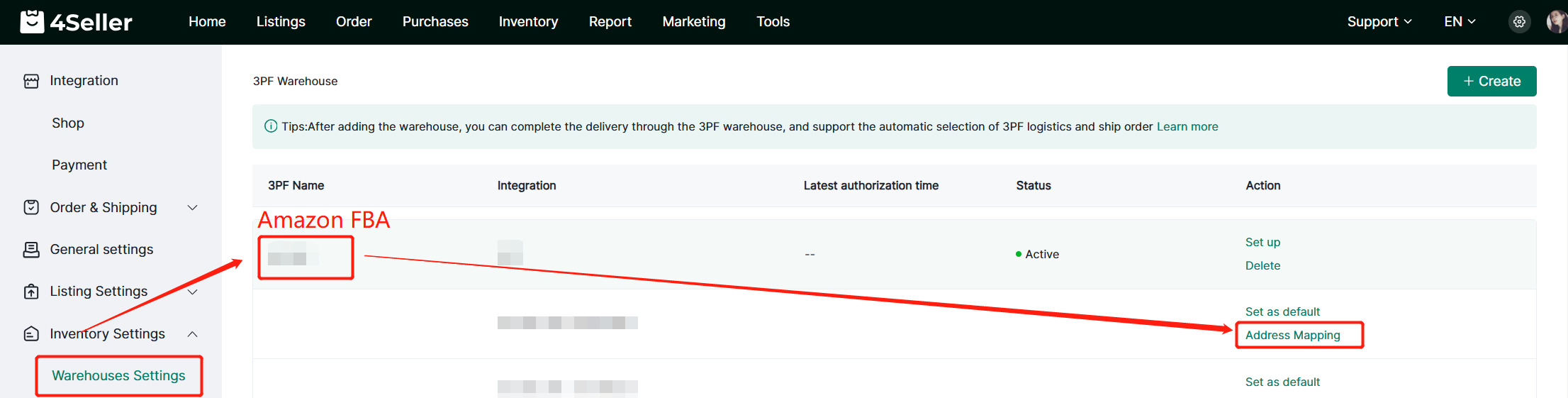Image resolution: width=1568 pixels, height=398 pixels.
Task: Click the user profile avatar
Action: (x=1556, y=22)
